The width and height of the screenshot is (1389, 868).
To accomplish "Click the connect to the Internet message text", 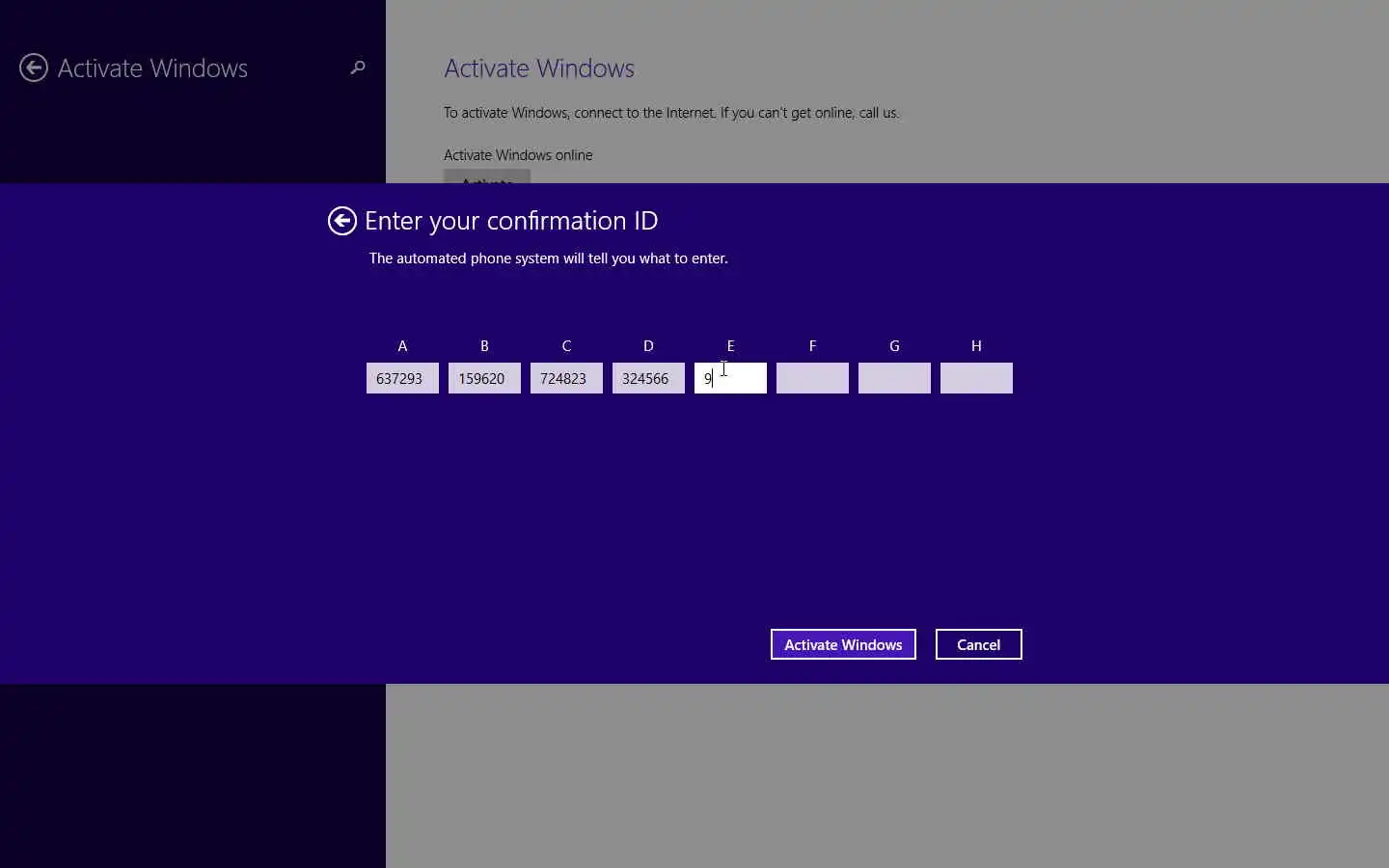I will tap(671, 113).
